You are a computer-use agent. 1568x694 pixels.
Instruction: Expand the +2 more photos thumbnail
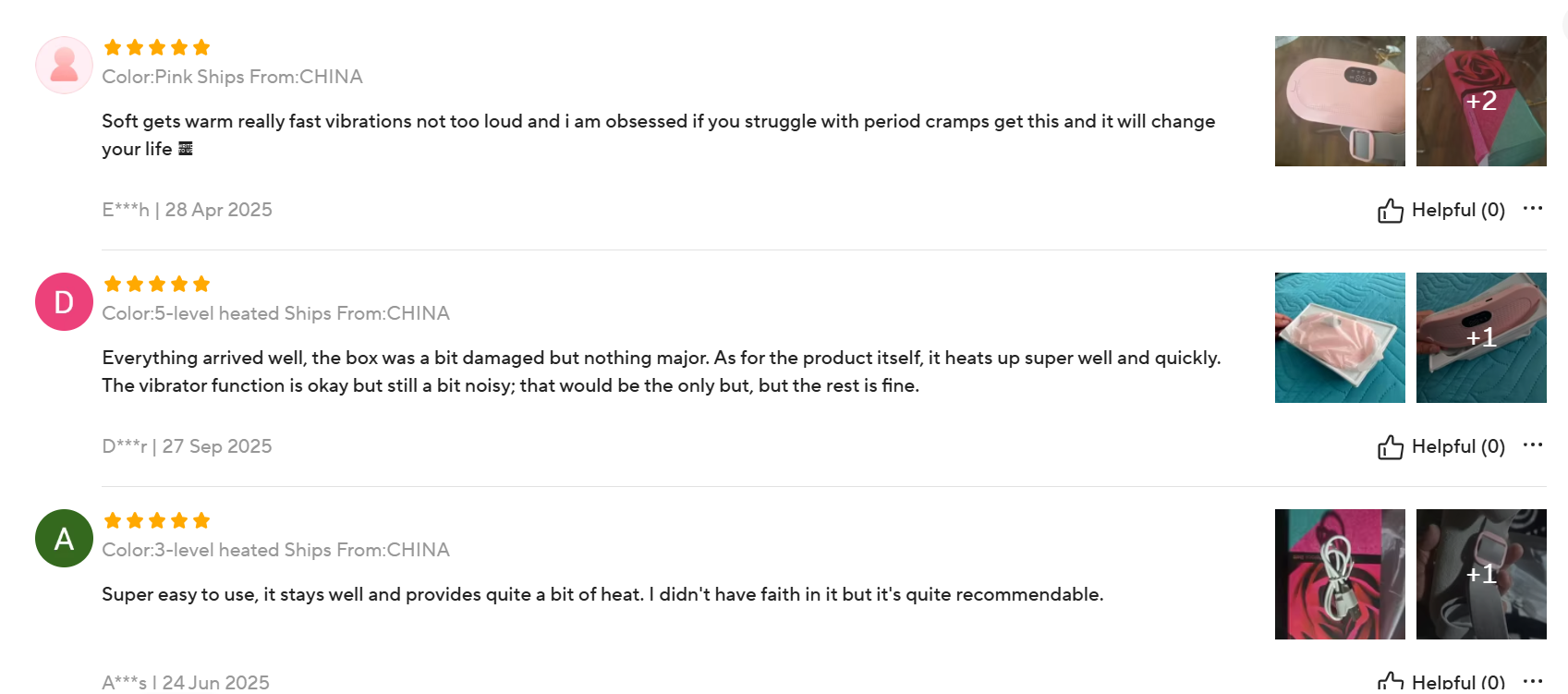1481,102
